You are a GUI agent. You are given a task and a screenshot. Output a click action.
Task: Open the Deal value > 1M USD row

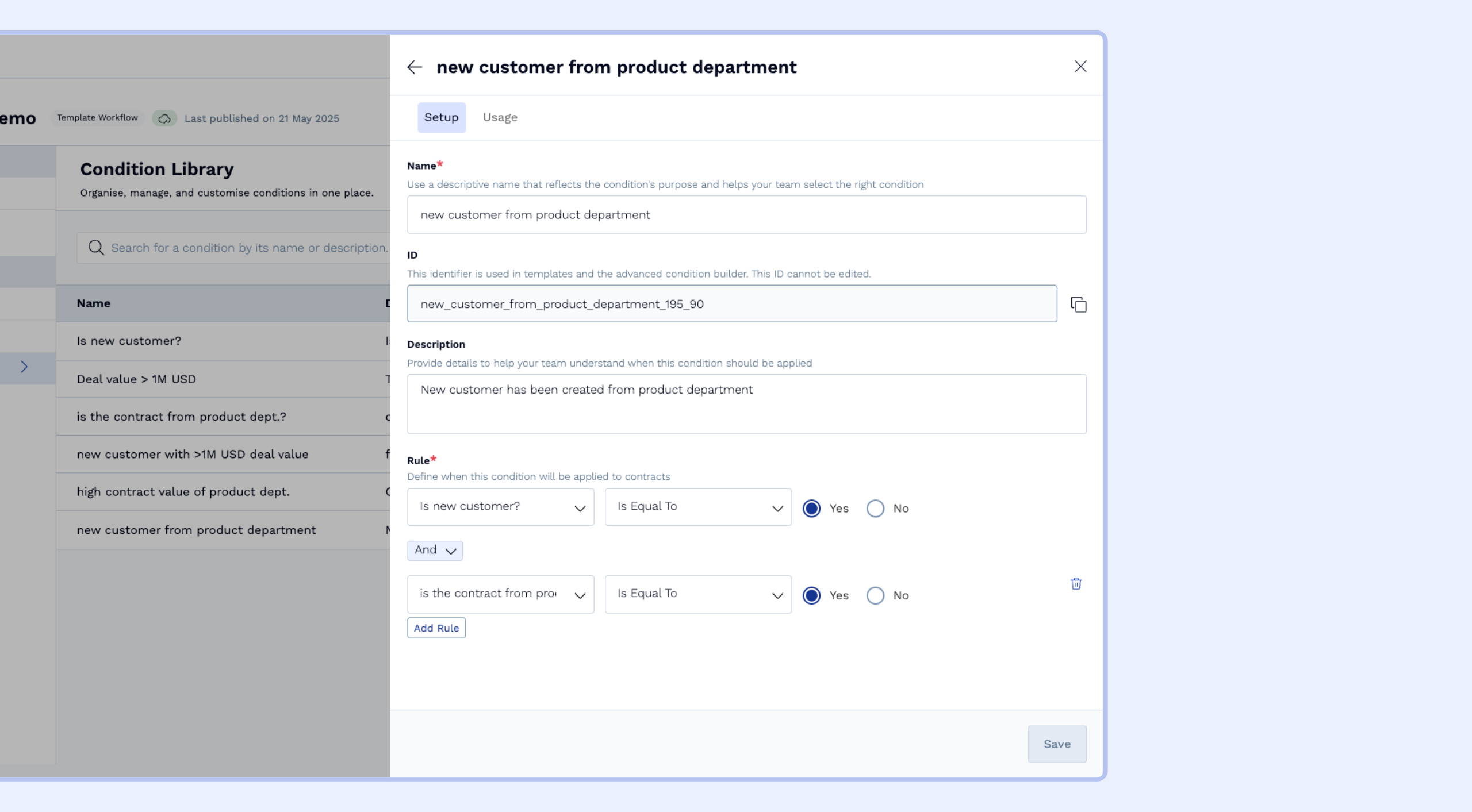click(136, 379)
